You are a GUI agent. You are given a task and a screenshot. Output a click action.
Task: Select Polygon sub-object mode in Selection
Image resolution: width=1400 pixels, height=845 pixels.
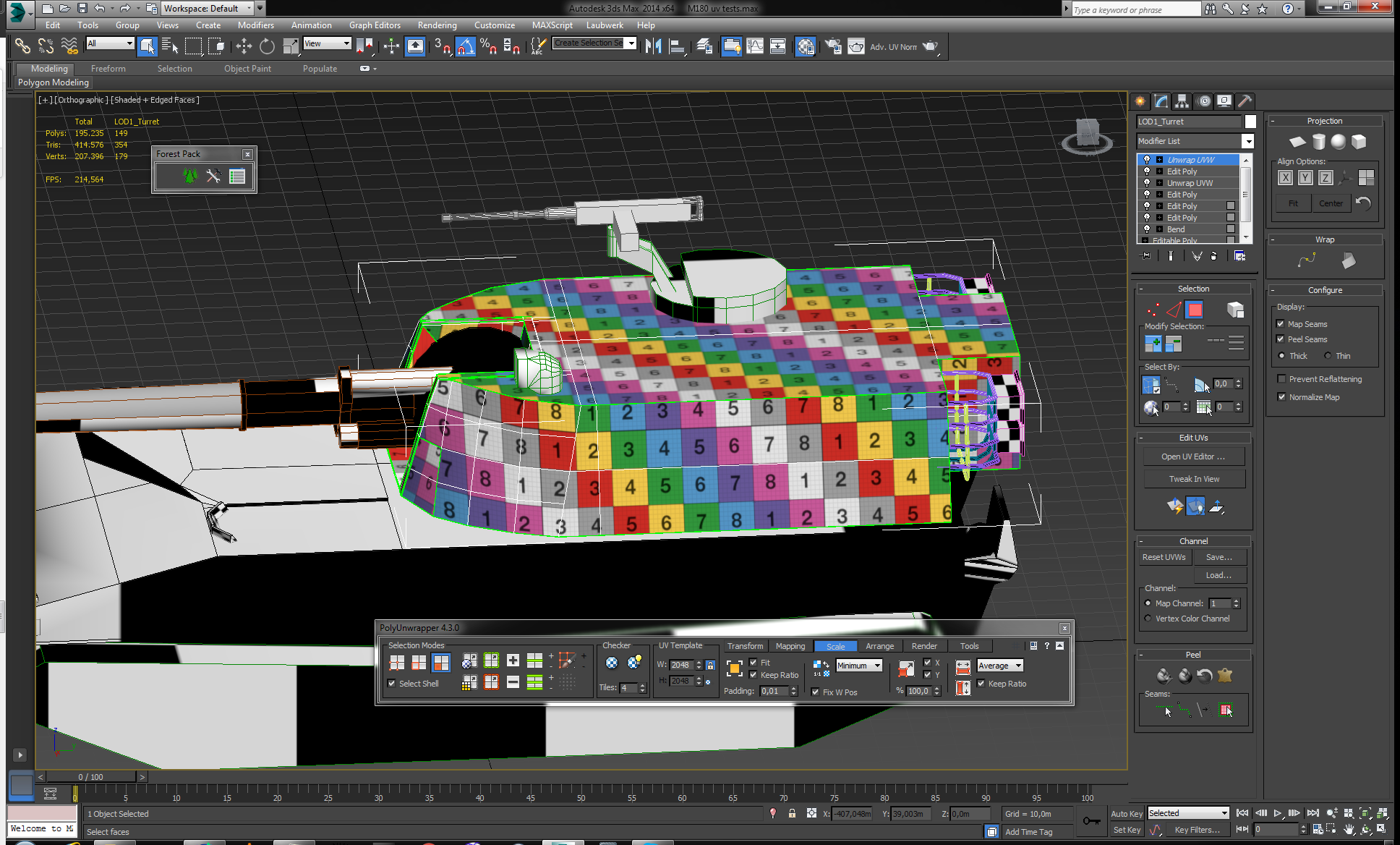click(1194, 310)
